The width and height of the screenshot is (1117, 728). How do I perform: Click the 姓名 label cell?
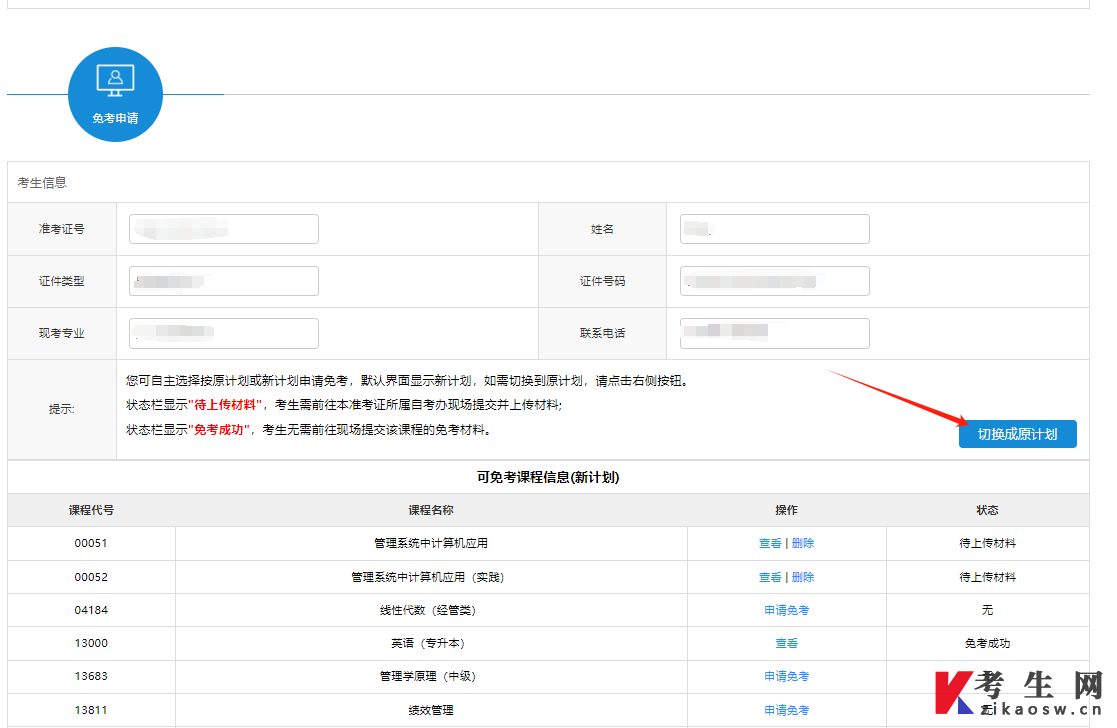click(603, 229)
